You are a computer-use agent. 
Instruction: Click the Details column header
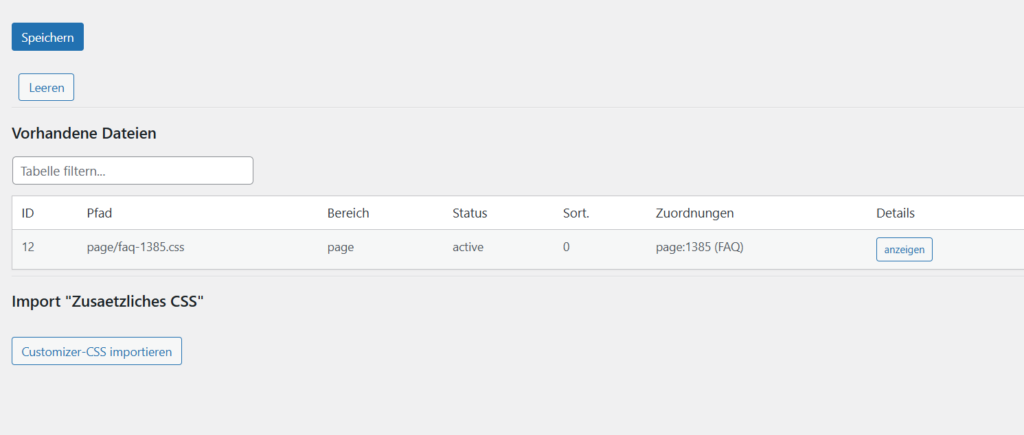(895, 213)
